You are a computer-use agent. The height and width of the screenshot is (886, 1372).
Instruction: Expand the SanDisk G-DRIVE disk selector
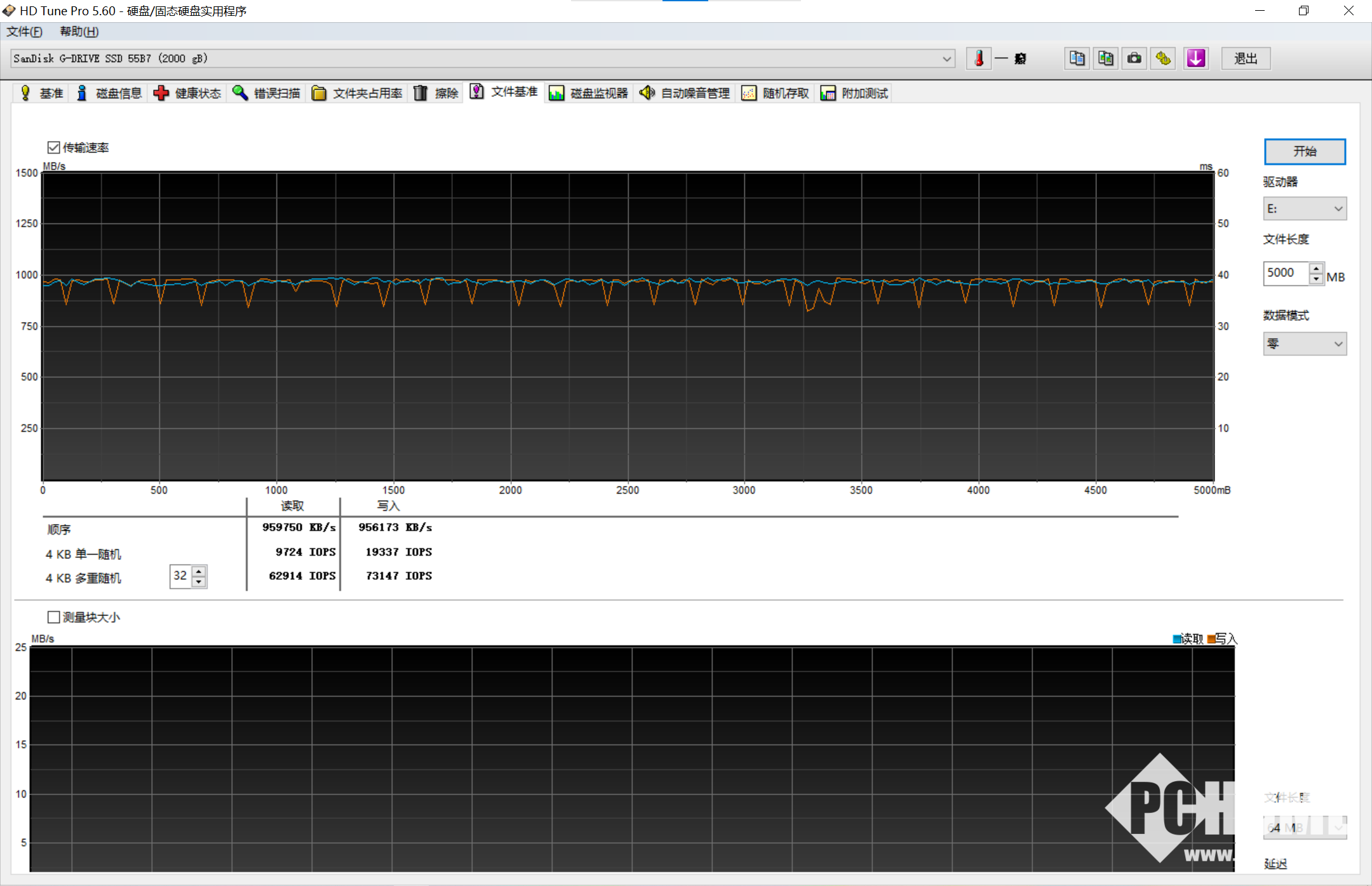coord(946,59)
